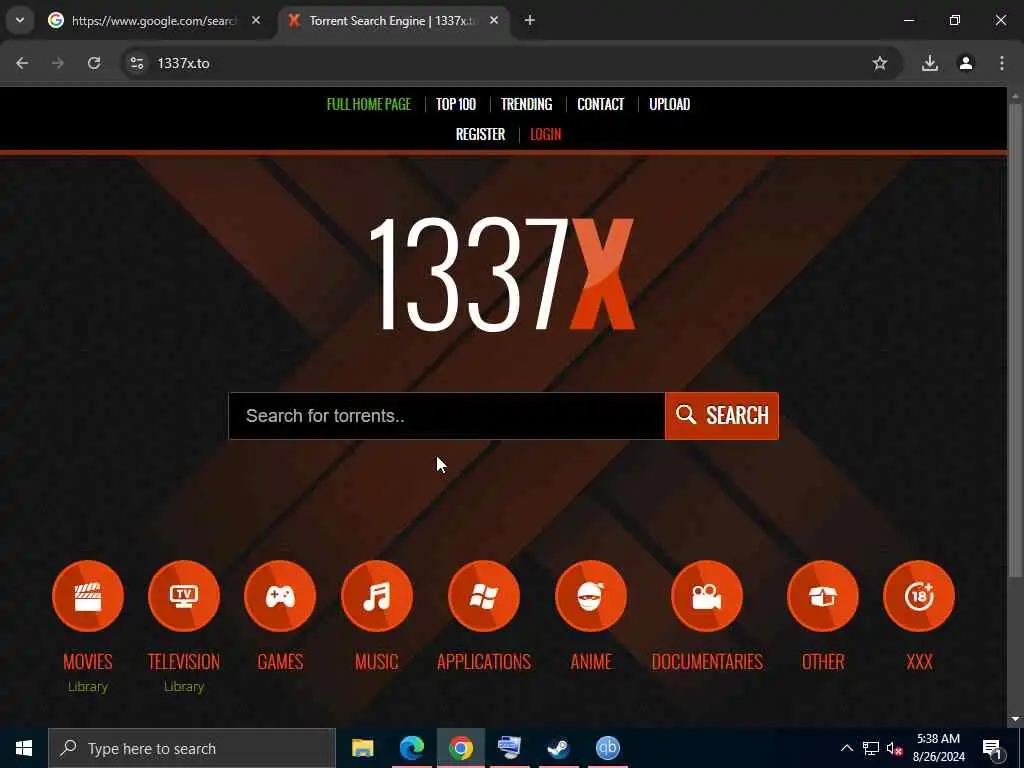Open the Top 100 page
This screenshot has height=768, width=1024.
pos(456,104)
